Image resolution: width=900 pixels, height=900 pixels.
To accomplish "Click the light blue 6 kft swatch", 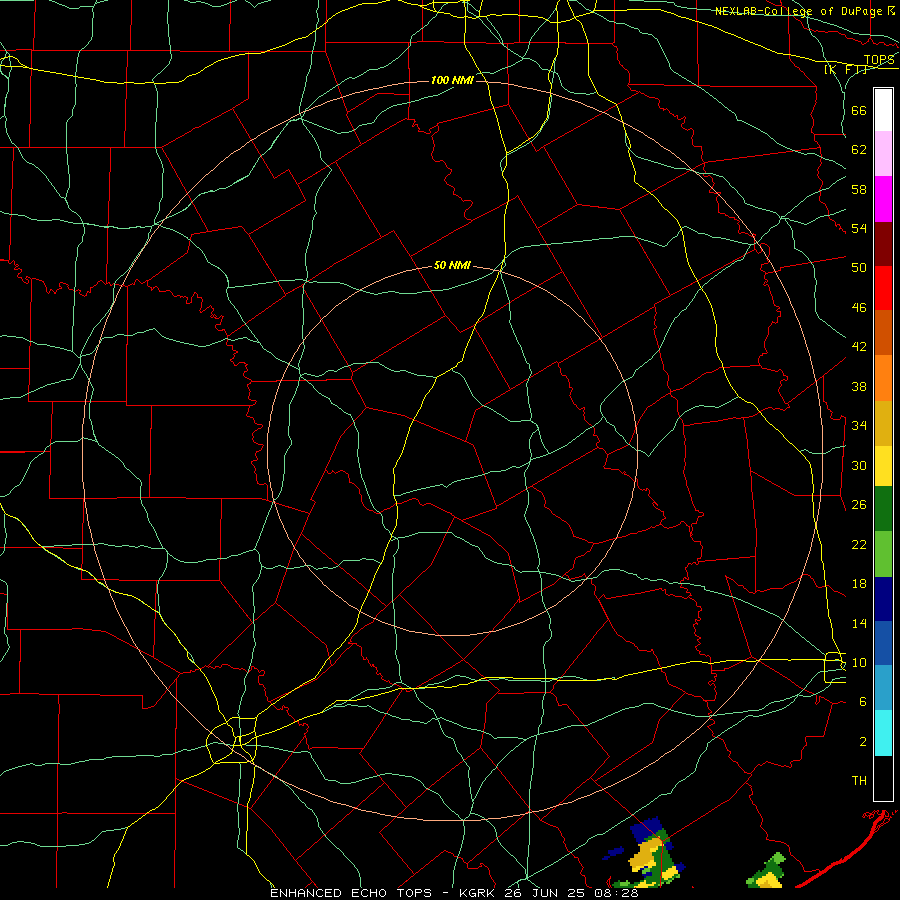I will (x=883, y=688).
